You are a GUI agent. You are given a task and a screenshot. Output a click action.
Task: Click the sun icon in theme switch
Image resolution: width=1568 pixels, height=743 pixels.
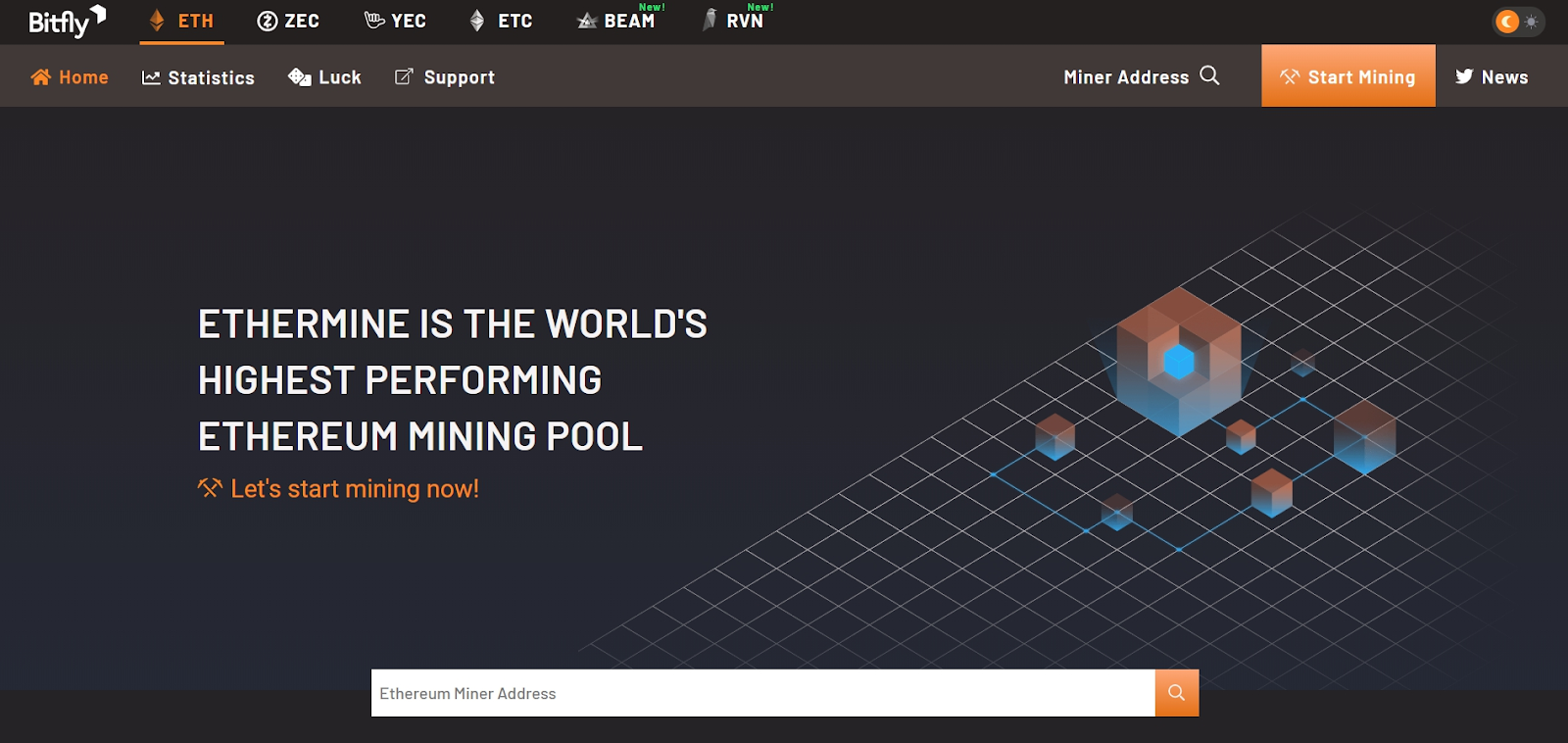point(1531,22)
